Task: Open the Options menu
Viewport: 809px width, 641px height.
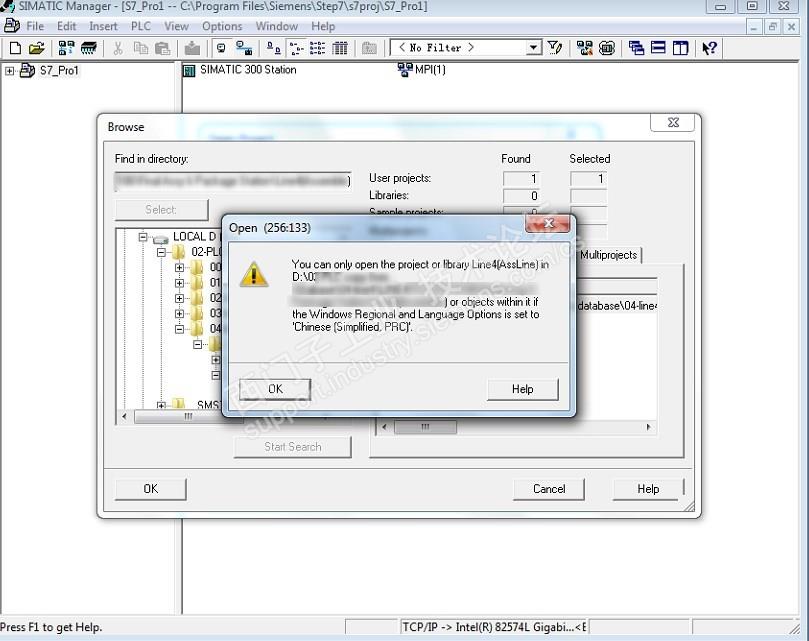Action: pos(222,26)
